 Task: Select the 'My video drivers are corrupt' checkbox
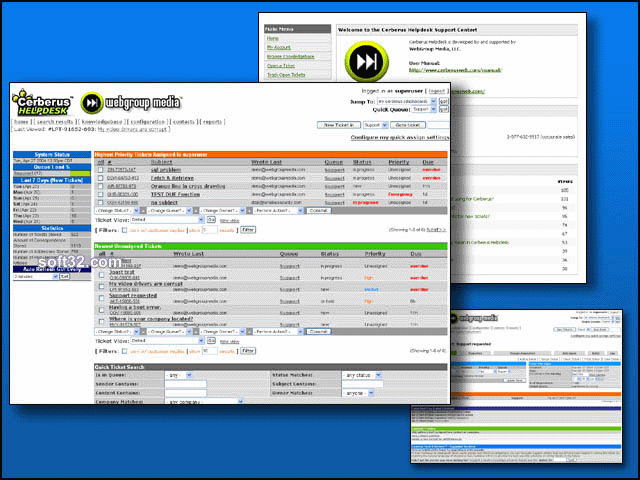pyautogui.click(x=101, y=287)
